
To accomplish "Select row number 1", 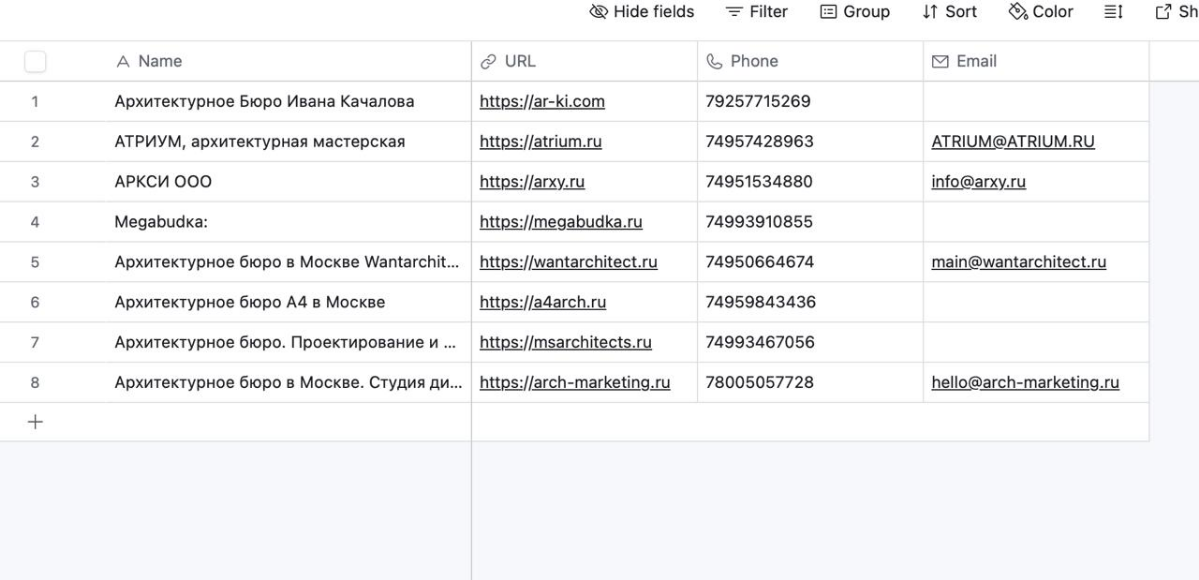I will pos(35,101).
